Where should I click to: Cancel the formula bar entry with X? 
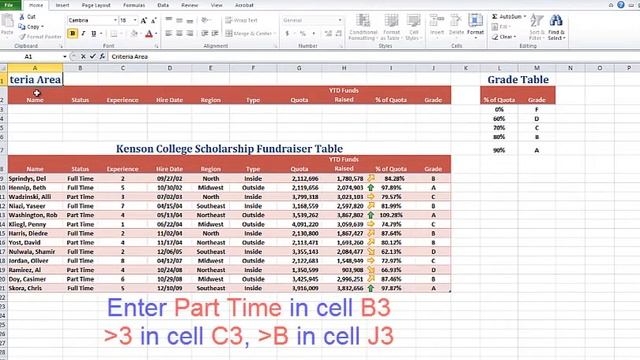click(83, 56)
